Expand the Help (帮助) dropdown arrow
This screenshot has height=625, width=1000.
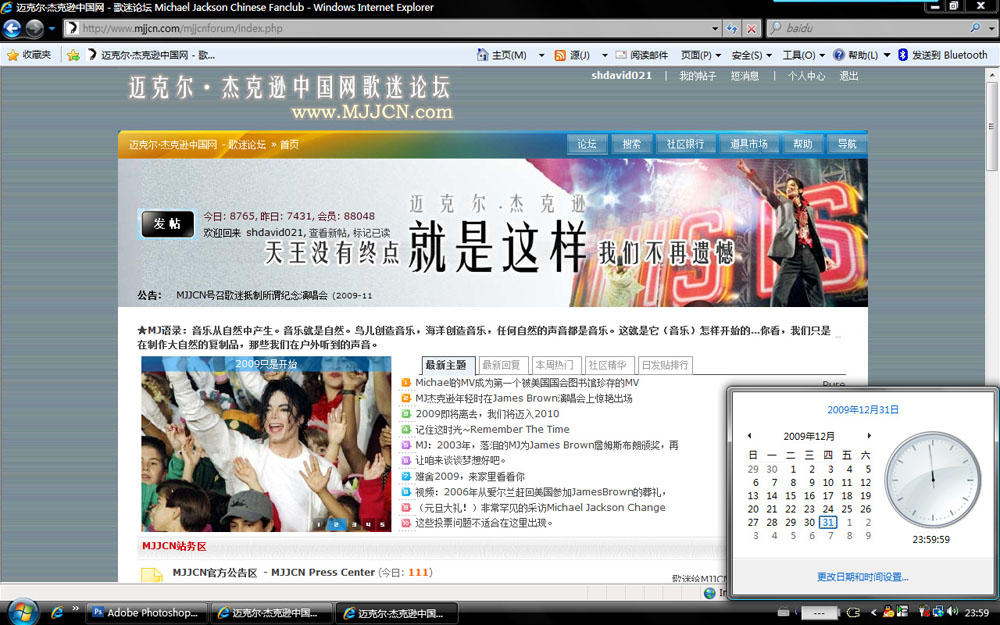click(886, 55)
